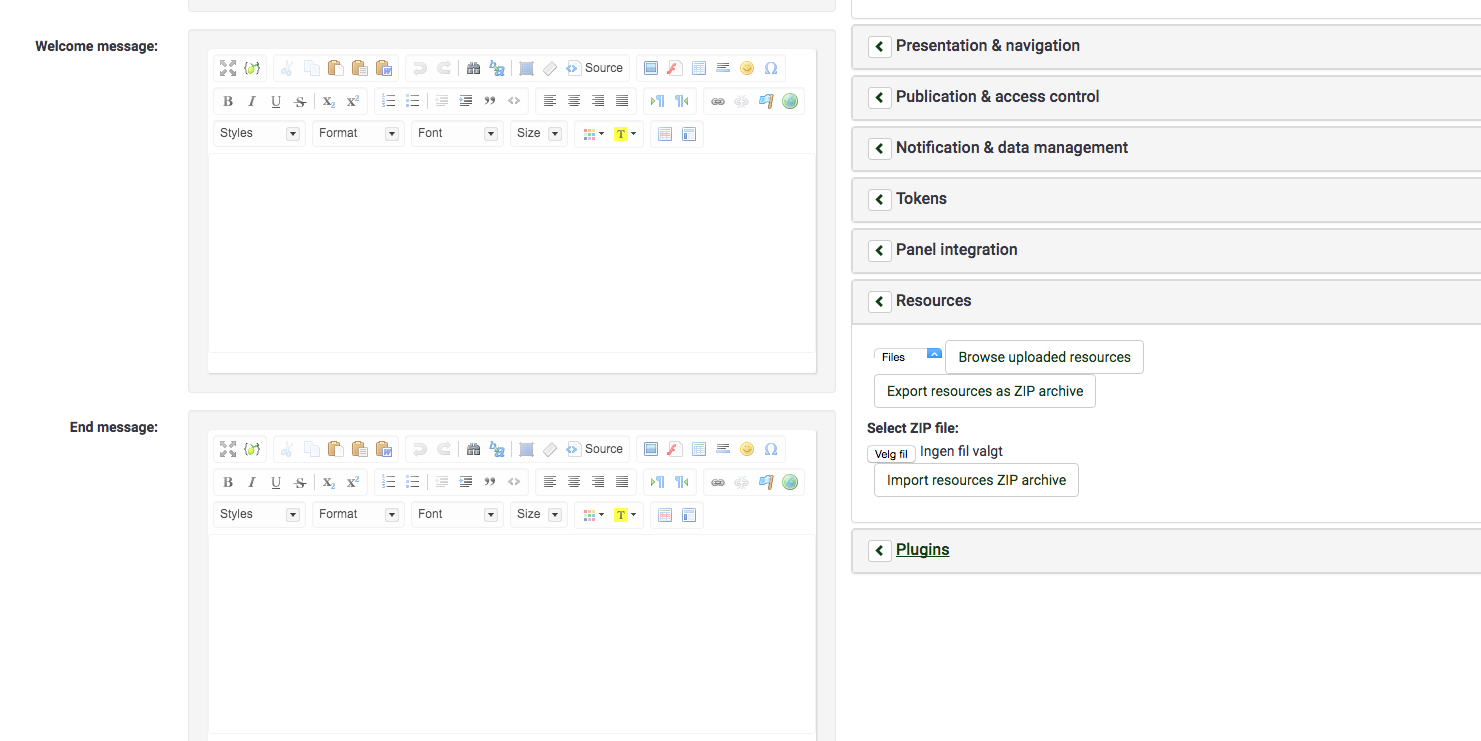Paste from Word in Welcome message editor

pyautogui.click(x=383, y=68)
